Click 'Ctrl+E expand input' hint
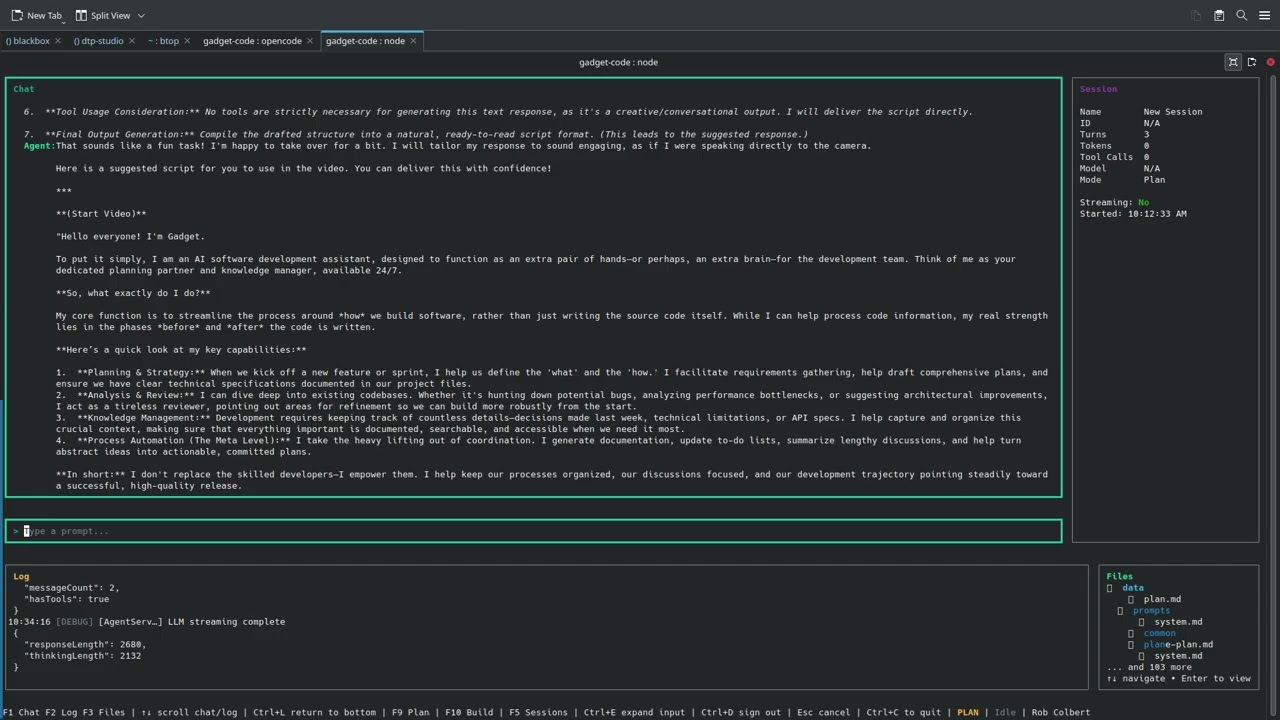The width and height of the screenshot is (1280, 720). click(x=635, y=712)
